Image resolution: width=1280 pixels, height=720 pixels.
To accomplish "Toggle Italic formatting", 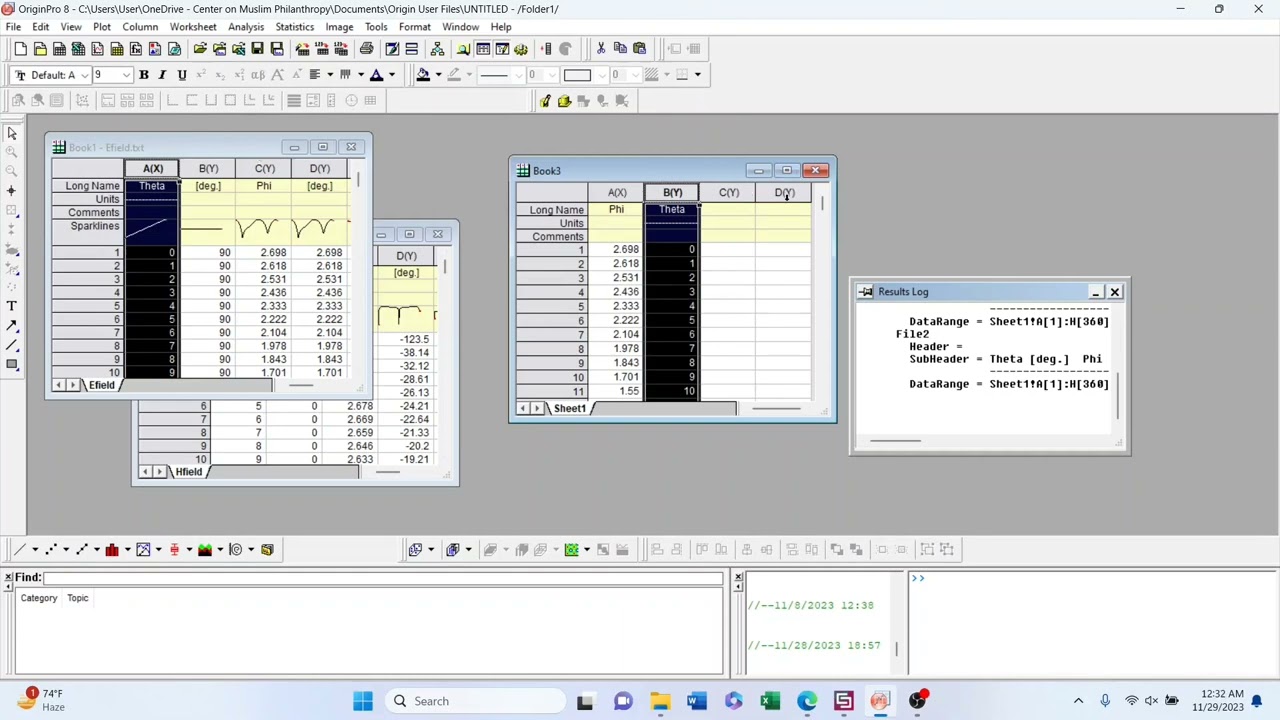I will pos(162,75).
